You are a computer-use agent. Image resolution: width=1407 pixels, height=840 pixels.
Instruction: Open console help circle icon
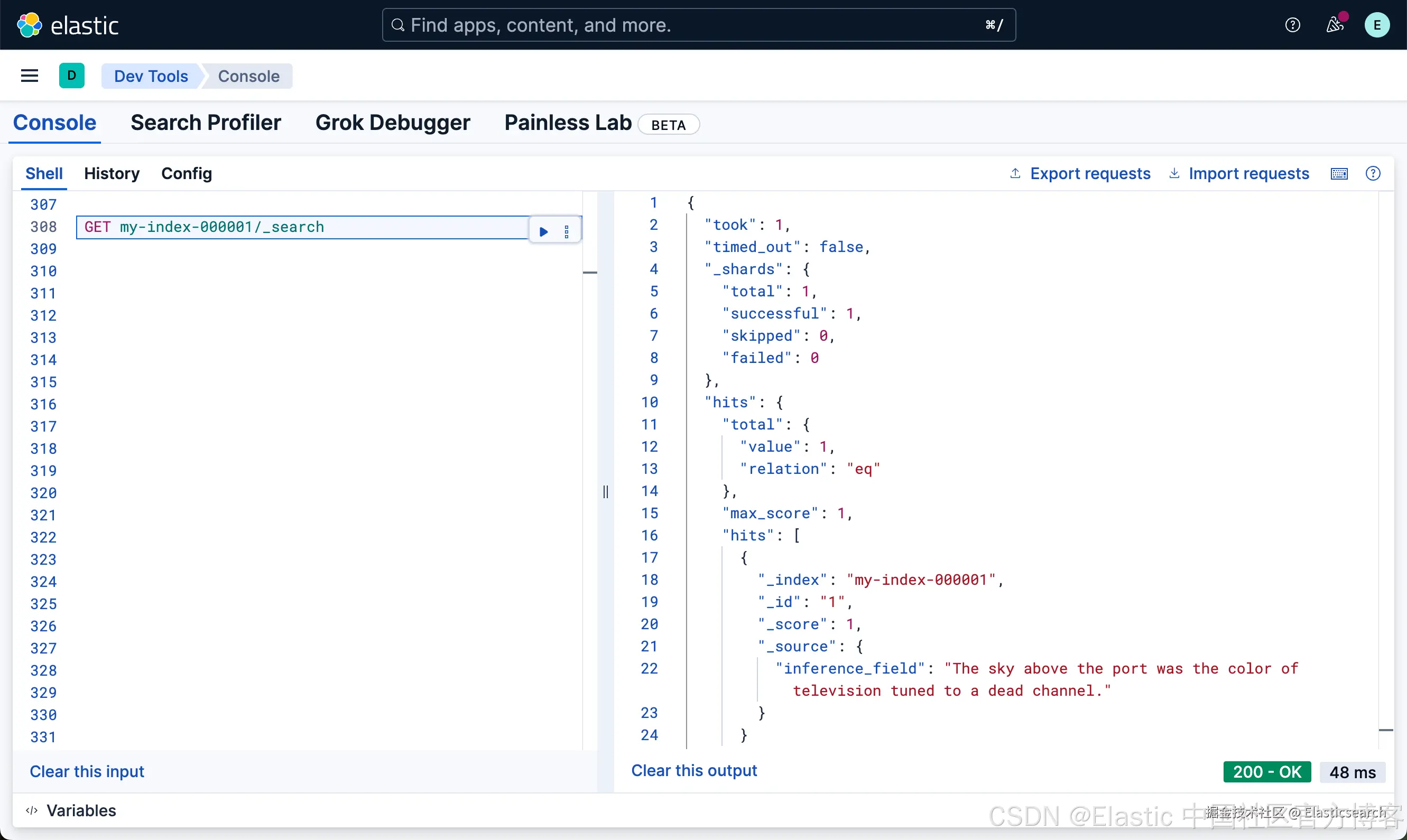(1373, 174)
